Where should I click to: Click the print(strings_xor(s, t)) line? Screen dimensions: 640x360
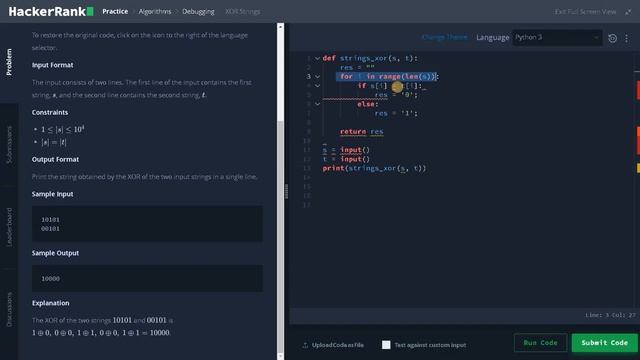pyautogui.click(x=374, y=168)
